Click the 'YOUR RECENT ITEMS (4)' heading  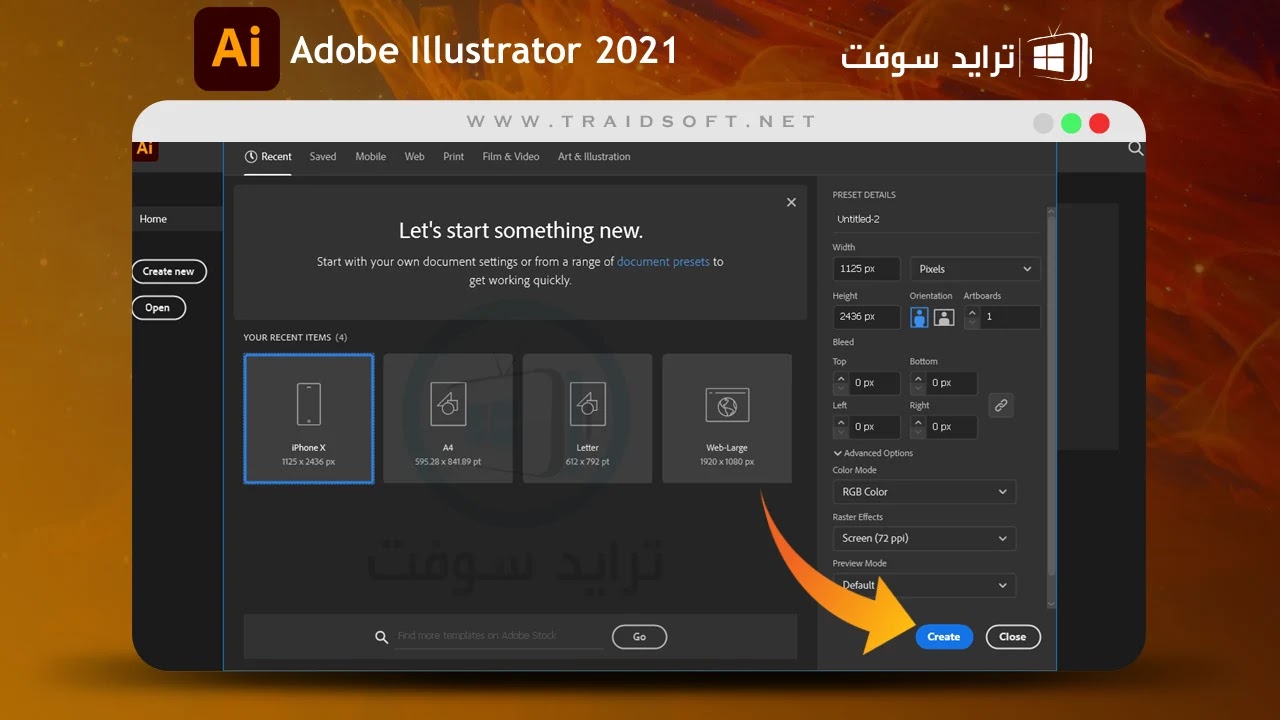[x=295, y=338]
